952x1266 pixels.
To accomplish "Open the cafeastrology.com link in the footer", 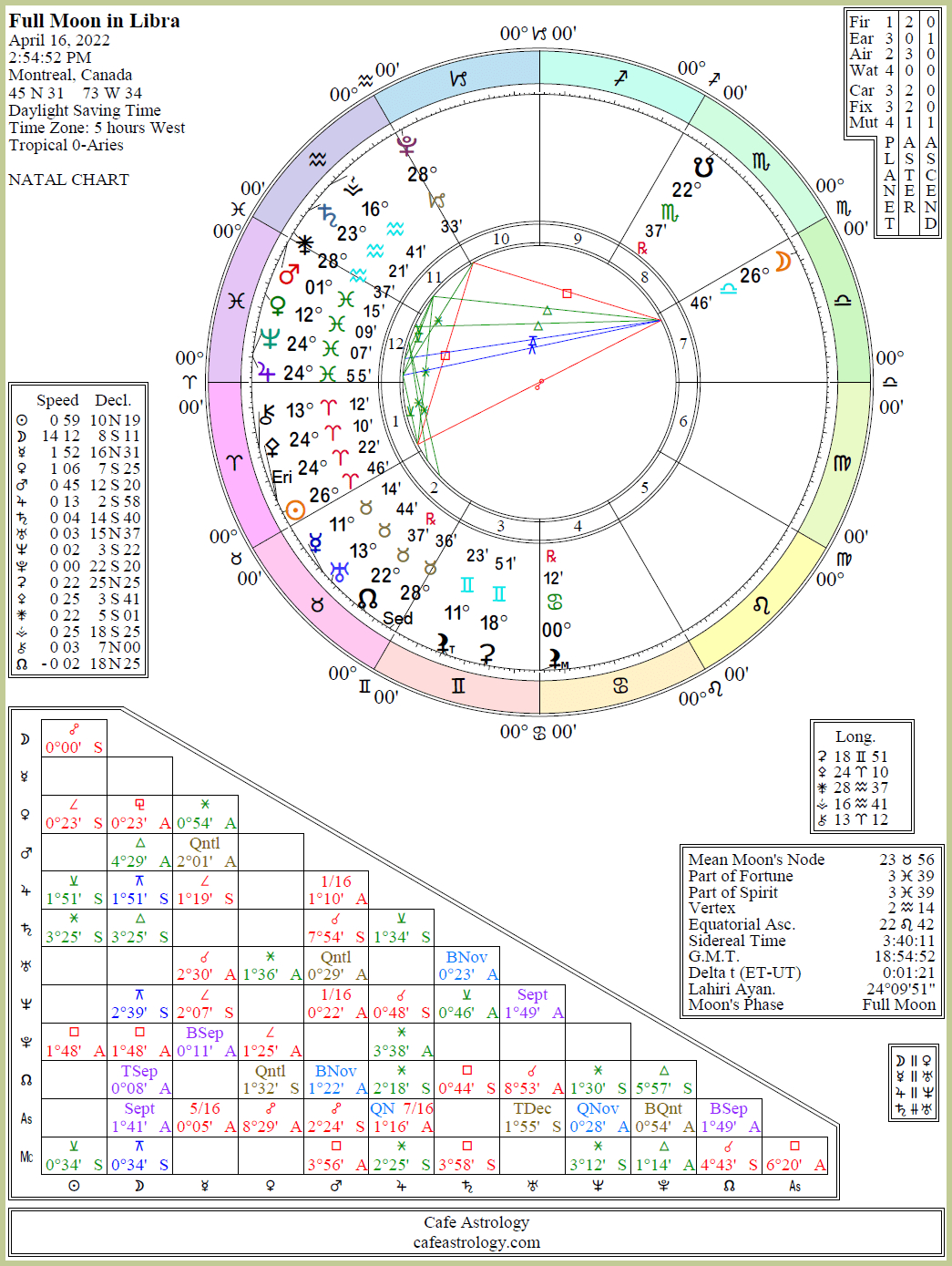I will click(476, 1242).
